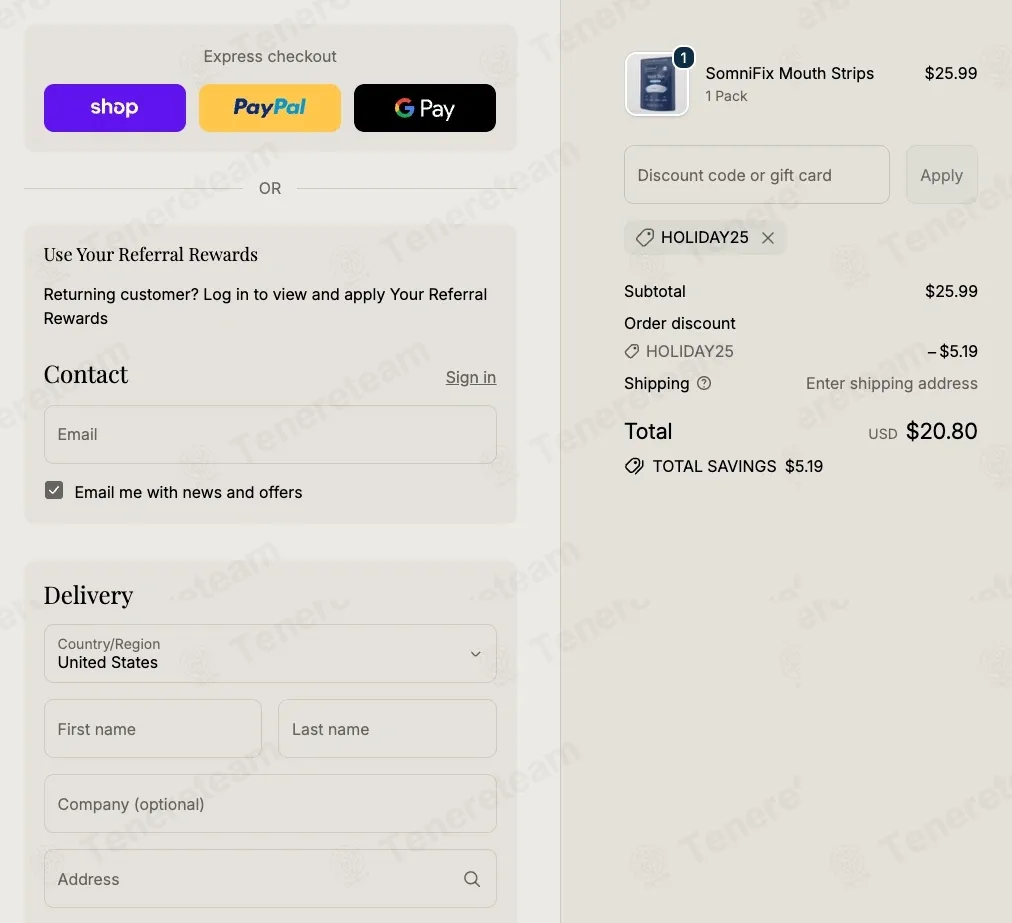Expand the Country/Region dropdown

[270, 653]
